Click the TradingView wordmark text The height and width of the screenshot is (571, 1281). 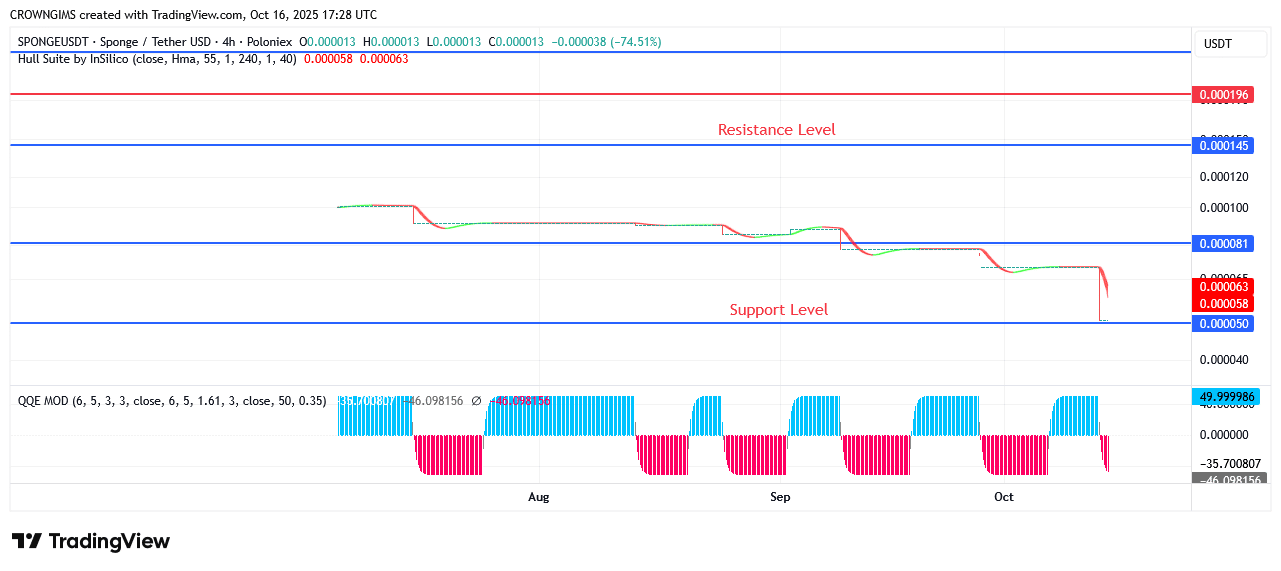pos(109,541)
